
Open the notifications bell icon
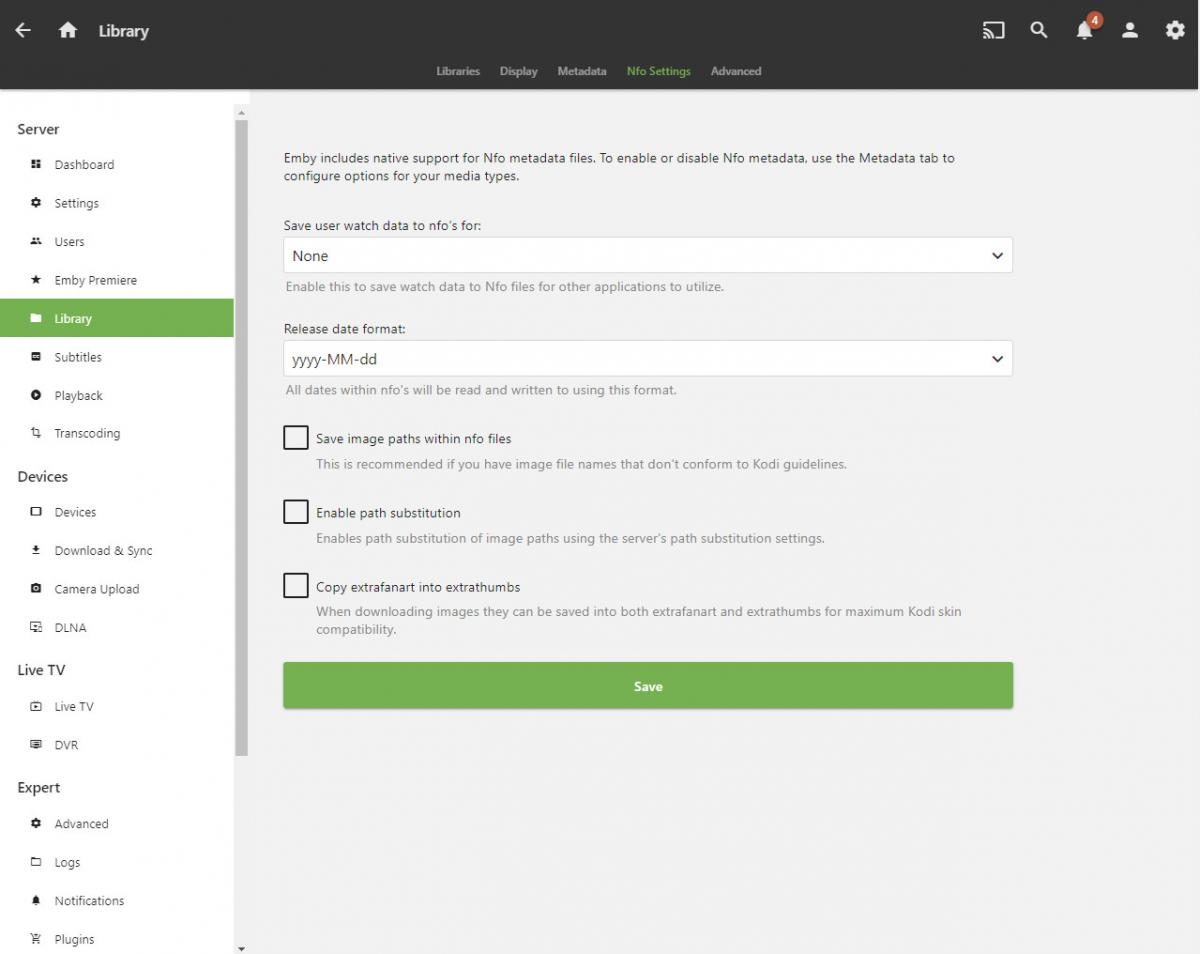click(x=1084, y=30)
